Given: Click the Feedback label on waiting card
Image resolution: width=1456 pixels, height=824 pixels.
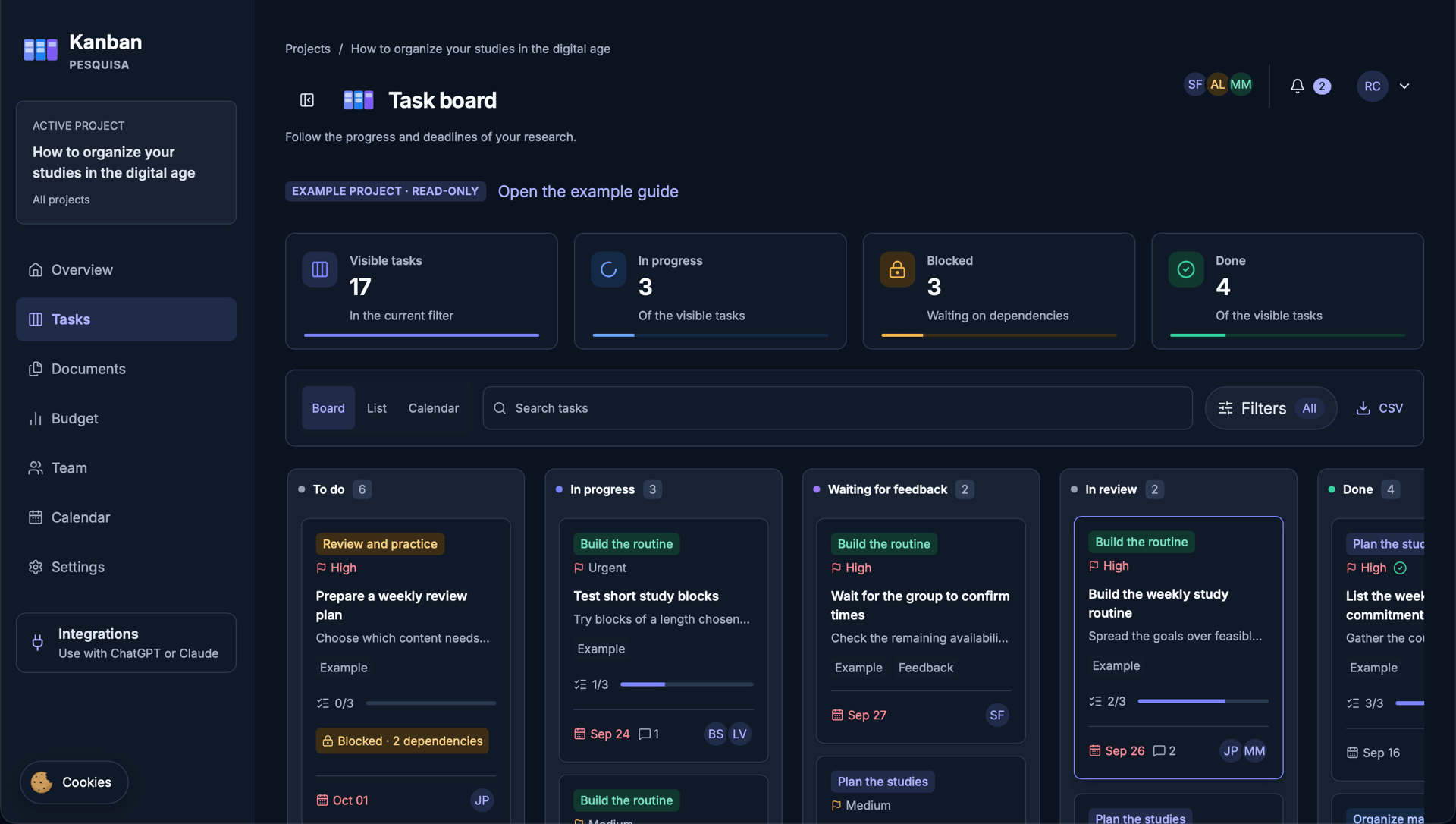Looking at the screenshot, I should pos(926,668).
